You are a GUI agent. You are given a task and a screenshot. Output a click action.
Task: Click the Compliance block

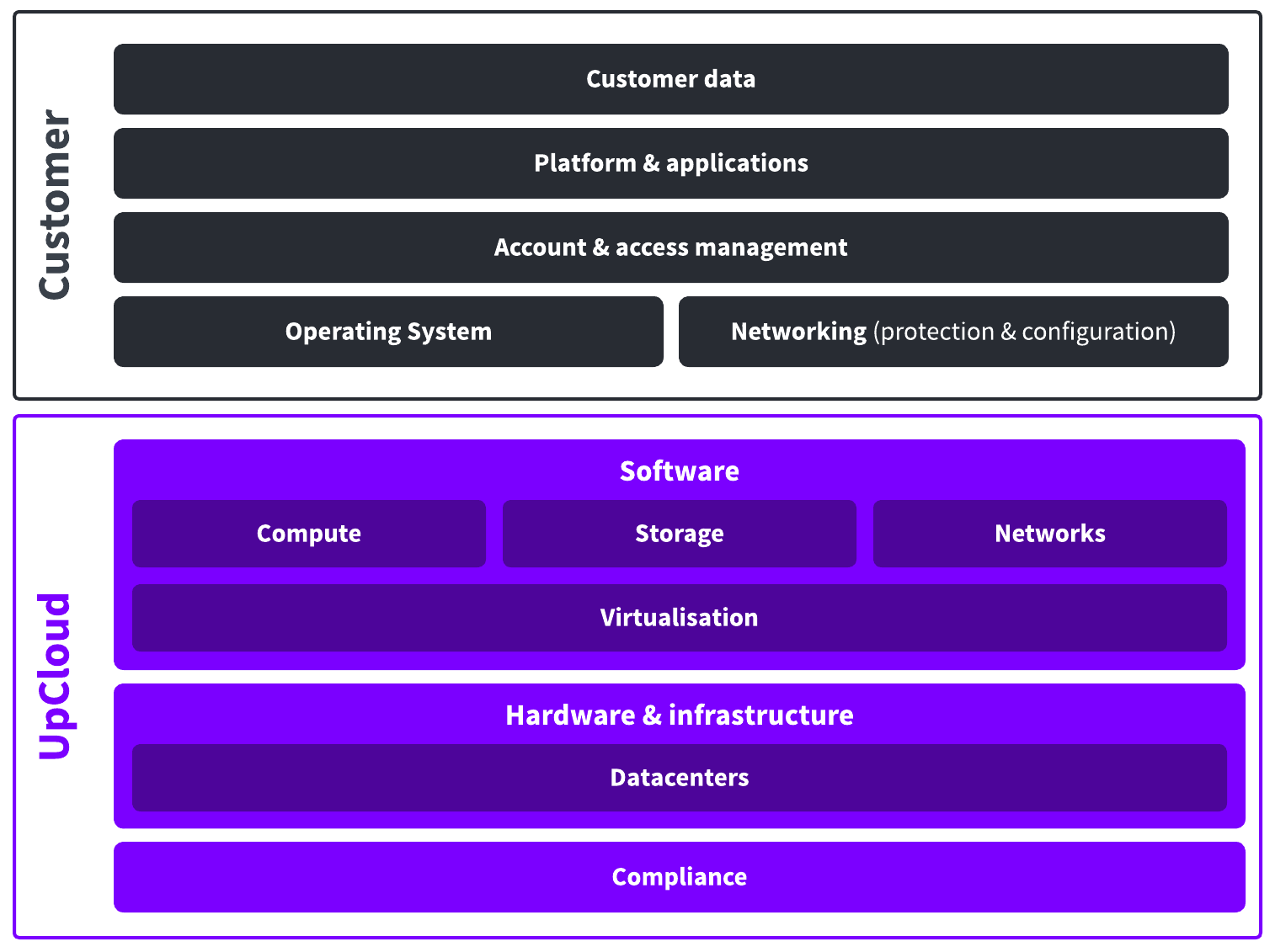680,877
